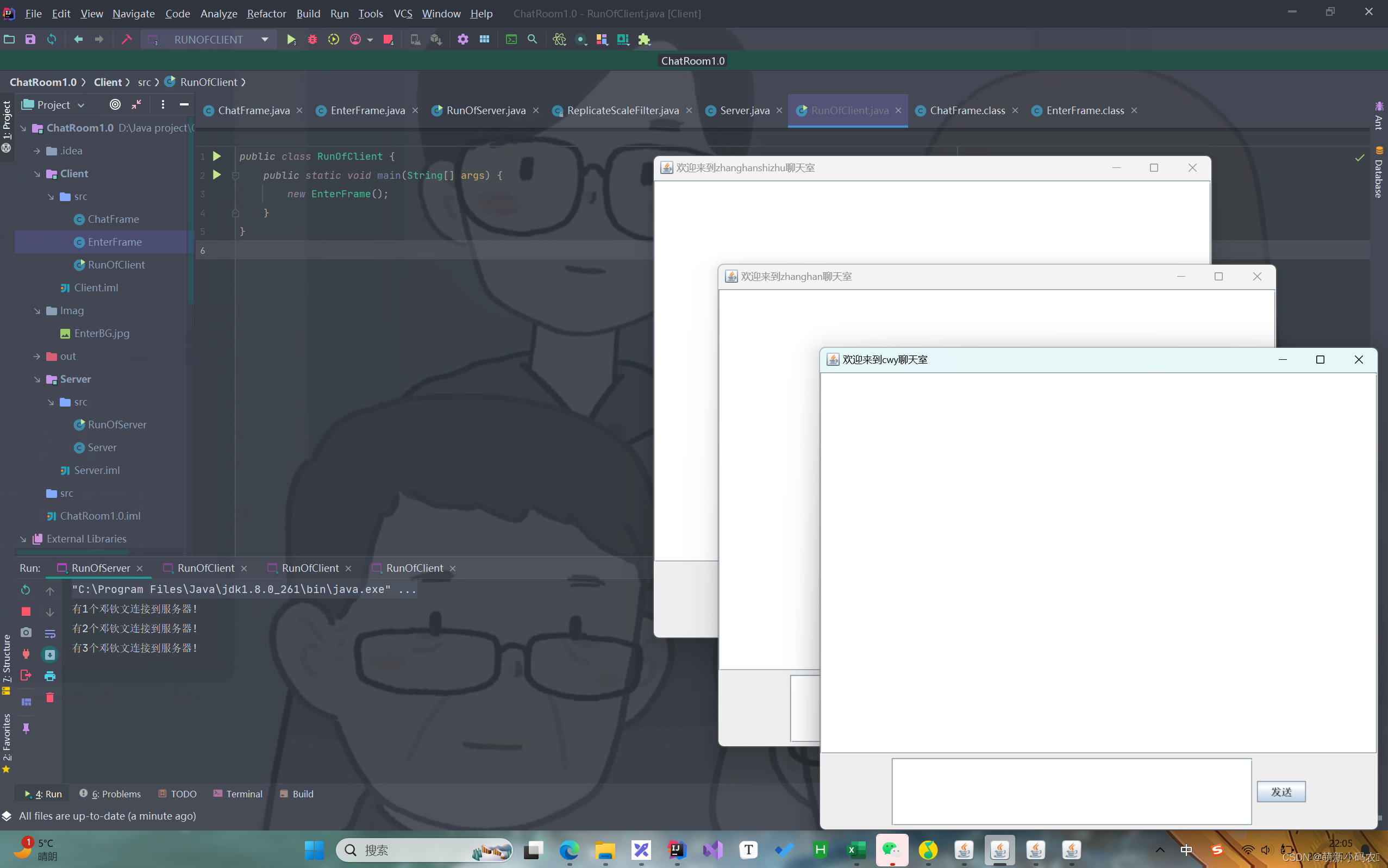The width and height of the screenshot is (1388, 868).
Task: Select Server.iml in the project tree
Action: click(x=96, y=470)
